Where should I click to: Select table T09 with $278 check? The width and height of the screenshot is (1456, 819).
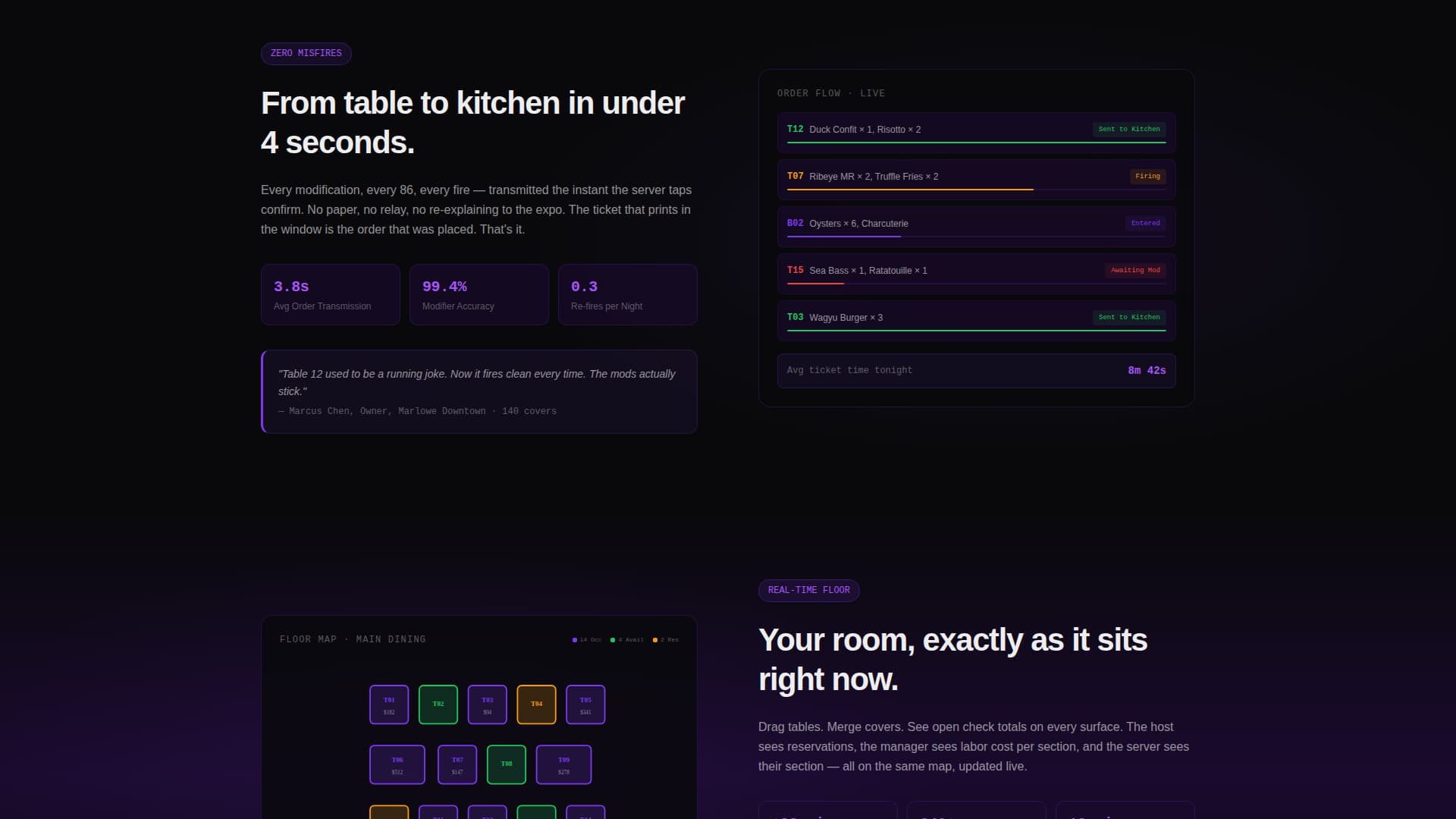(563, 764)
